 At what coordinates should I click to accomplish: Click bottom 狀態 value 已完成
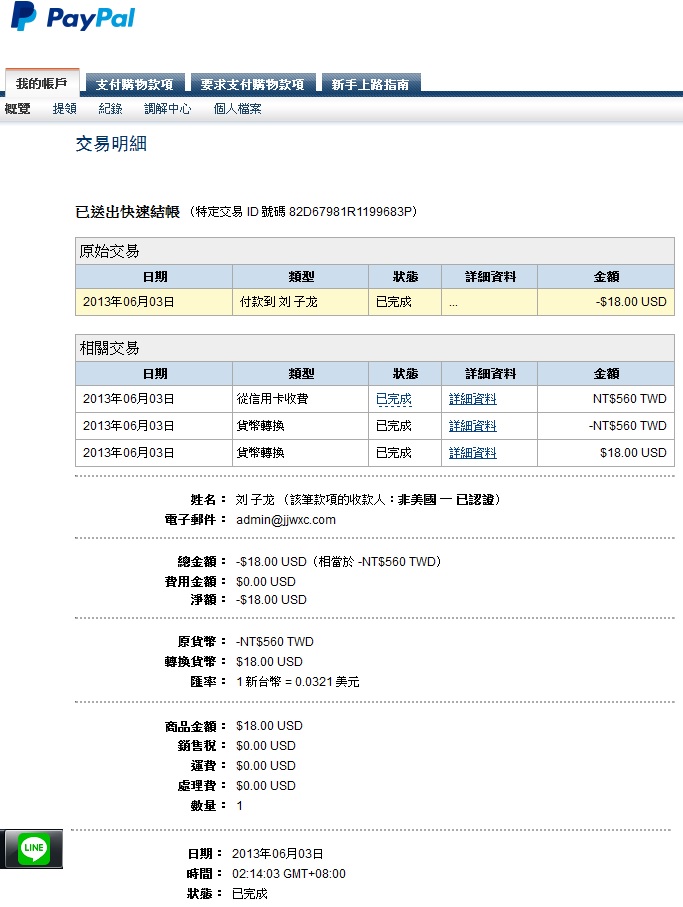250,894
